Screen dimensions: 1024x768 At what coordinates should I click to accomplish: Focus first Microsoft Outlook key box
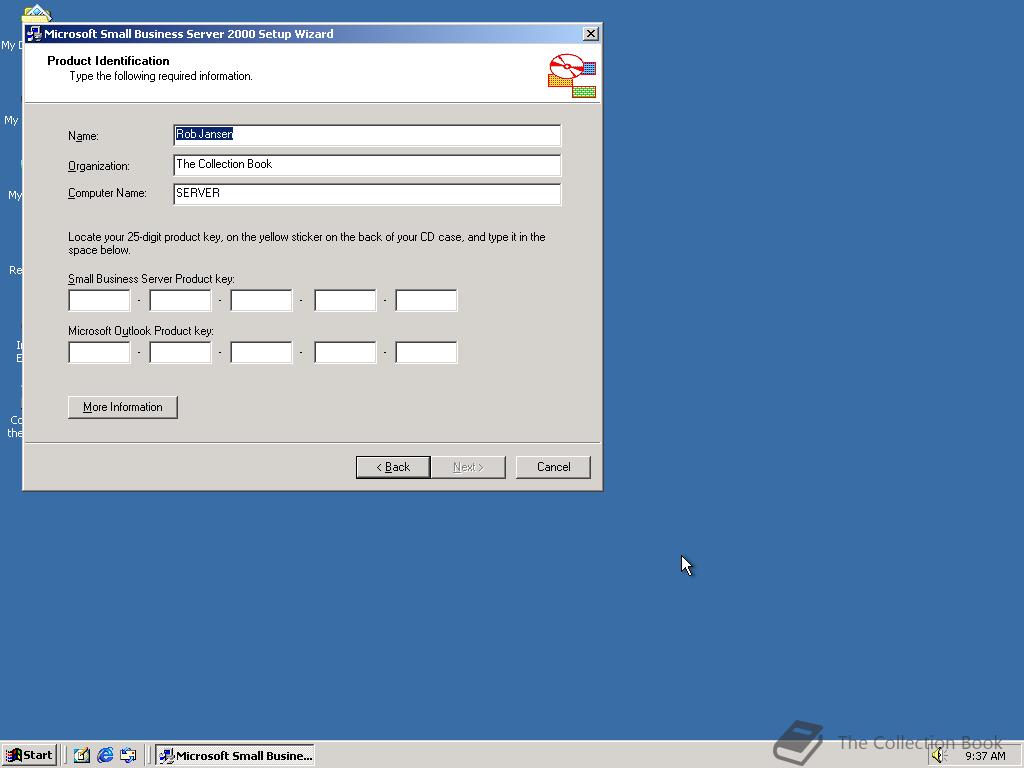99,352
